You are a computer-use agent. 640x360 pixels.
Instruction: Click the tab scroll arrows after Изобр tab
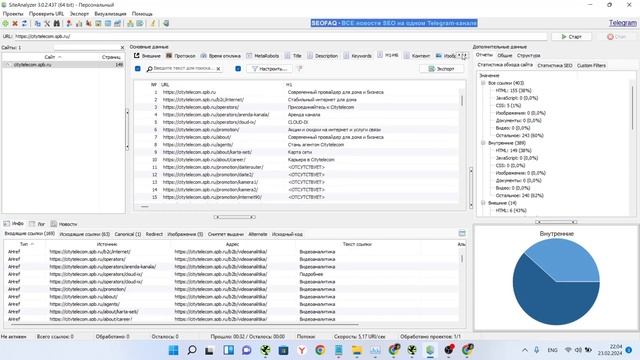[462, 55]
